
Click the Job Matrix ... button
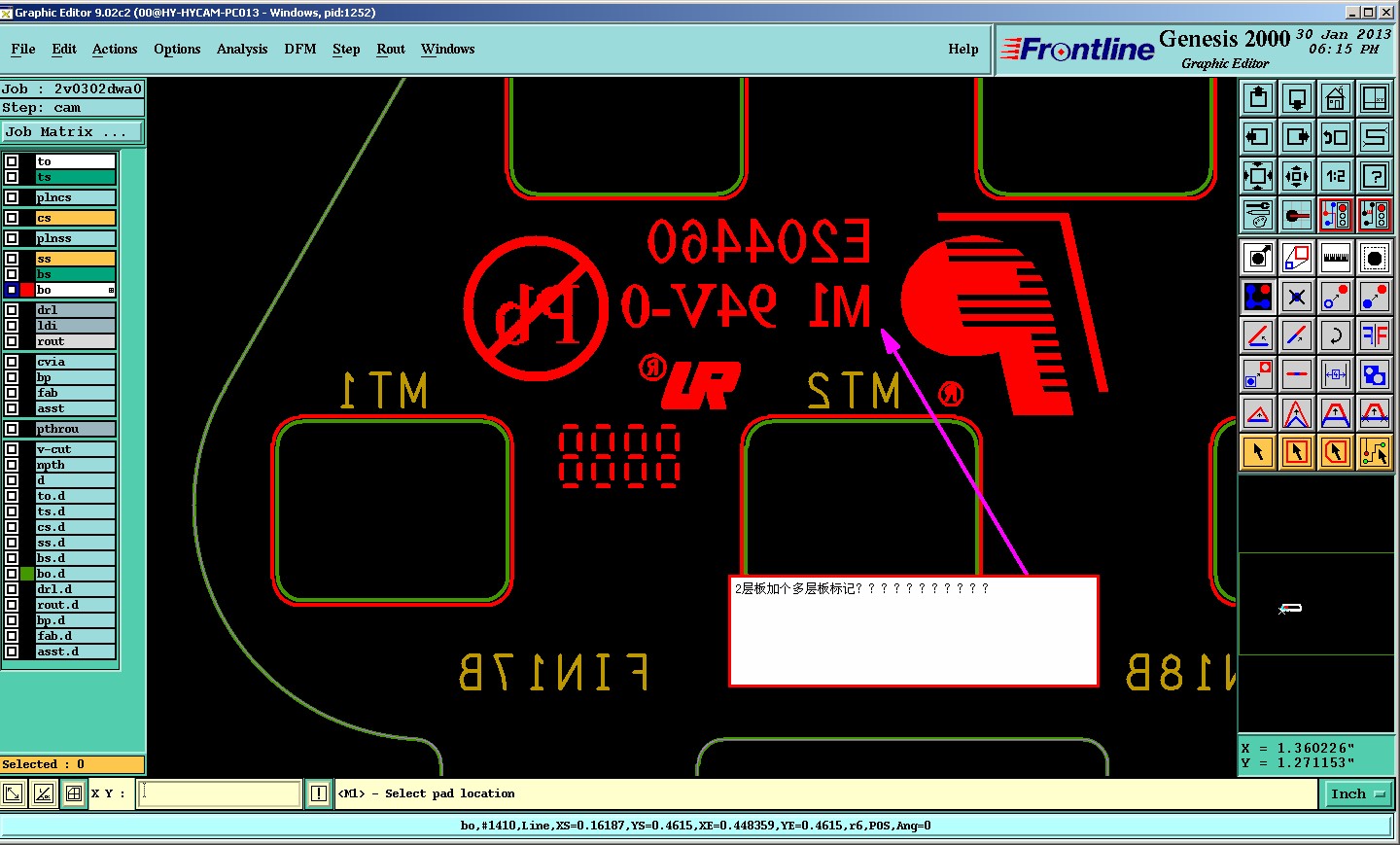point(72,131)
